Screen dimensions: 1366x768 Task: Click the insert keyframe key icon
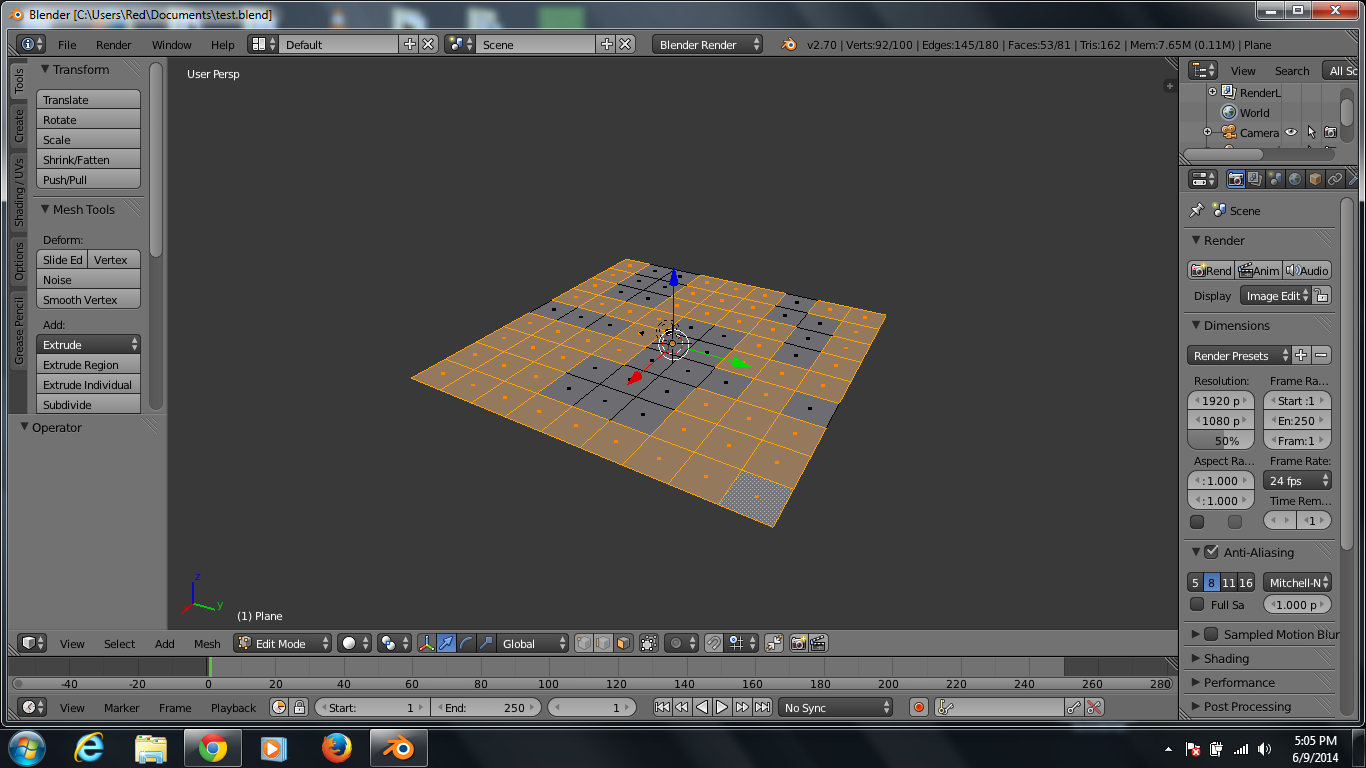click(x=1074, y=707)
